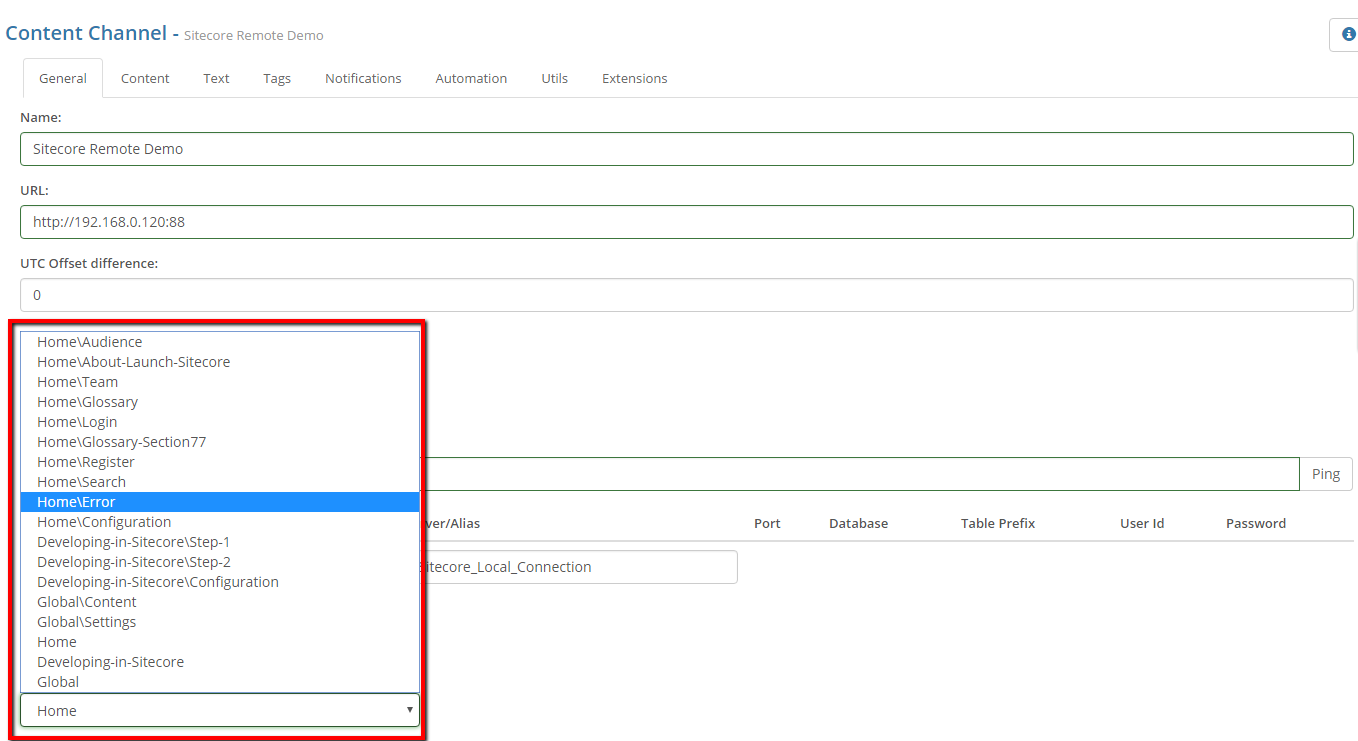The height and width of the screenshot is (741, 1358).
Task: Select Home\Search option
Action: coord(220,482)
